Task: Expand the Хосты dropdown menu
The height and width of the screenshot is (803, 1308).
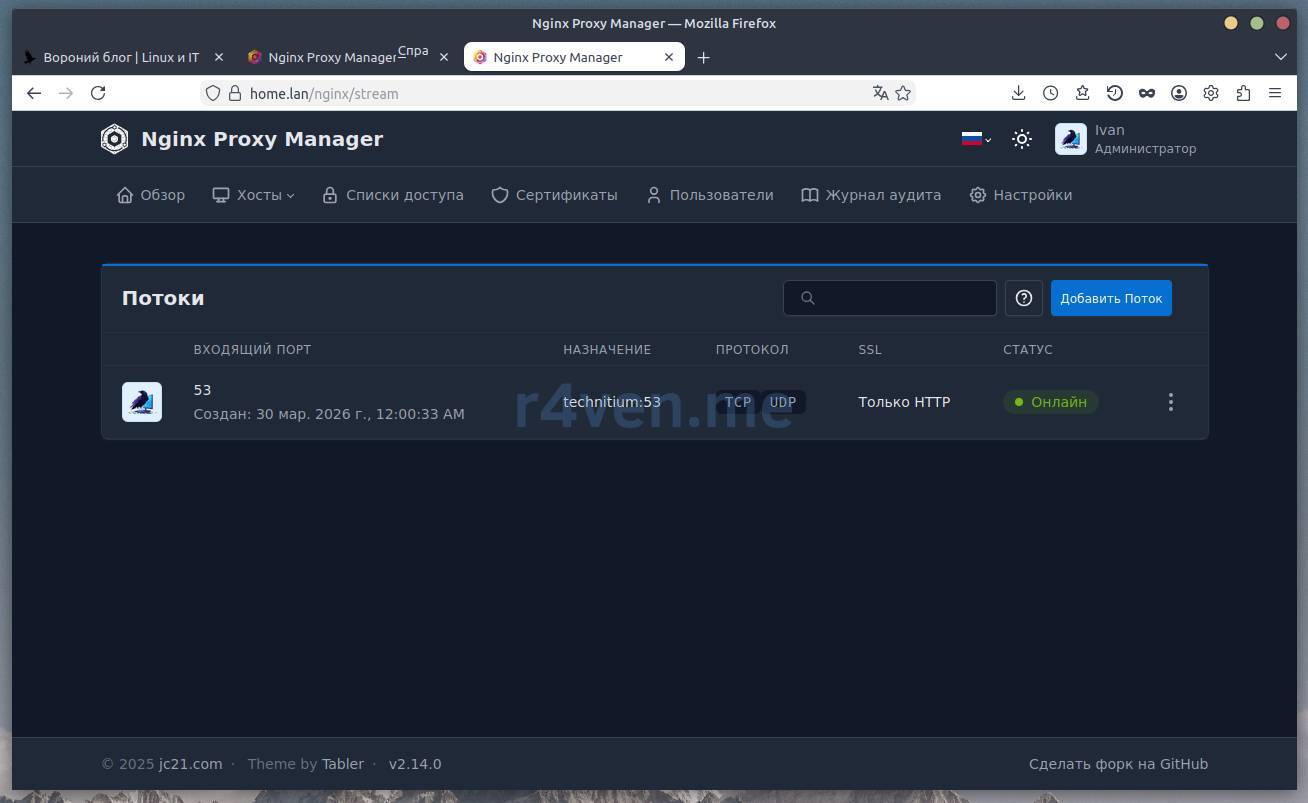Action: (x=254, y=195)
